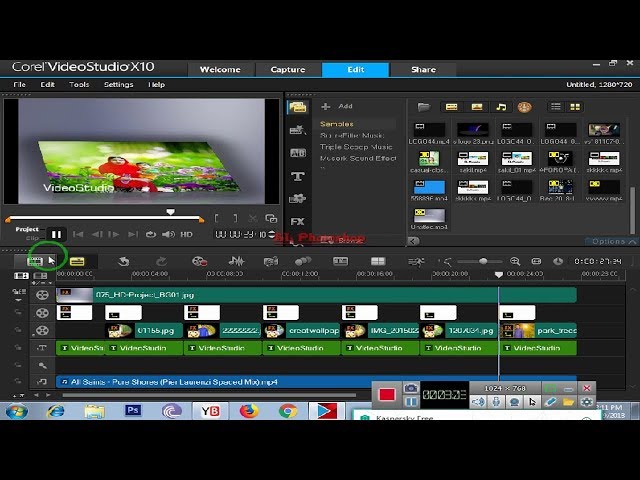Open Auto Music tool
The image size is (640, 480).
click(x=271, y=261)
